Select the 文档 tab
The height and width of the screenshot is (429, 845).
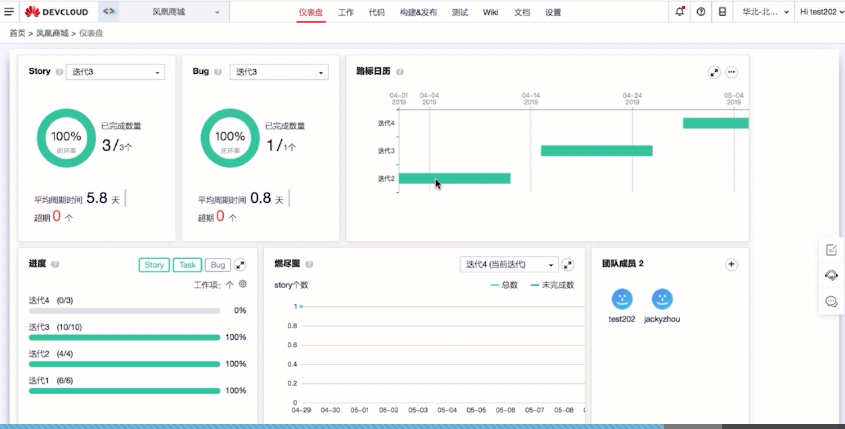(522, 12)
